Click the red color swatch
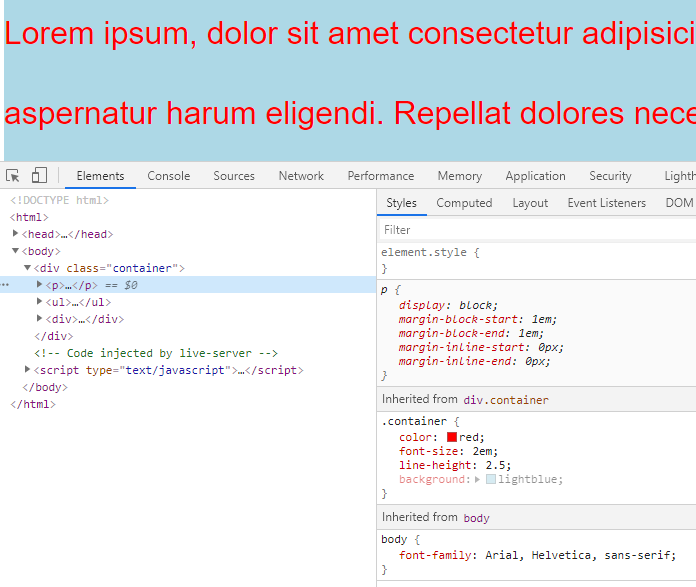Viewport: 696px width, 587px height. [x=452, y=437]
